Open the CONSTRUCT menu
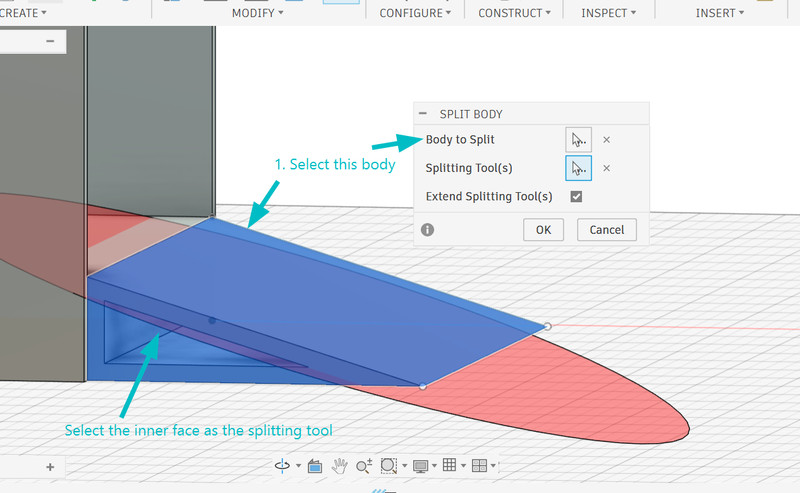 pyautogui.click(x=514, y=13)
